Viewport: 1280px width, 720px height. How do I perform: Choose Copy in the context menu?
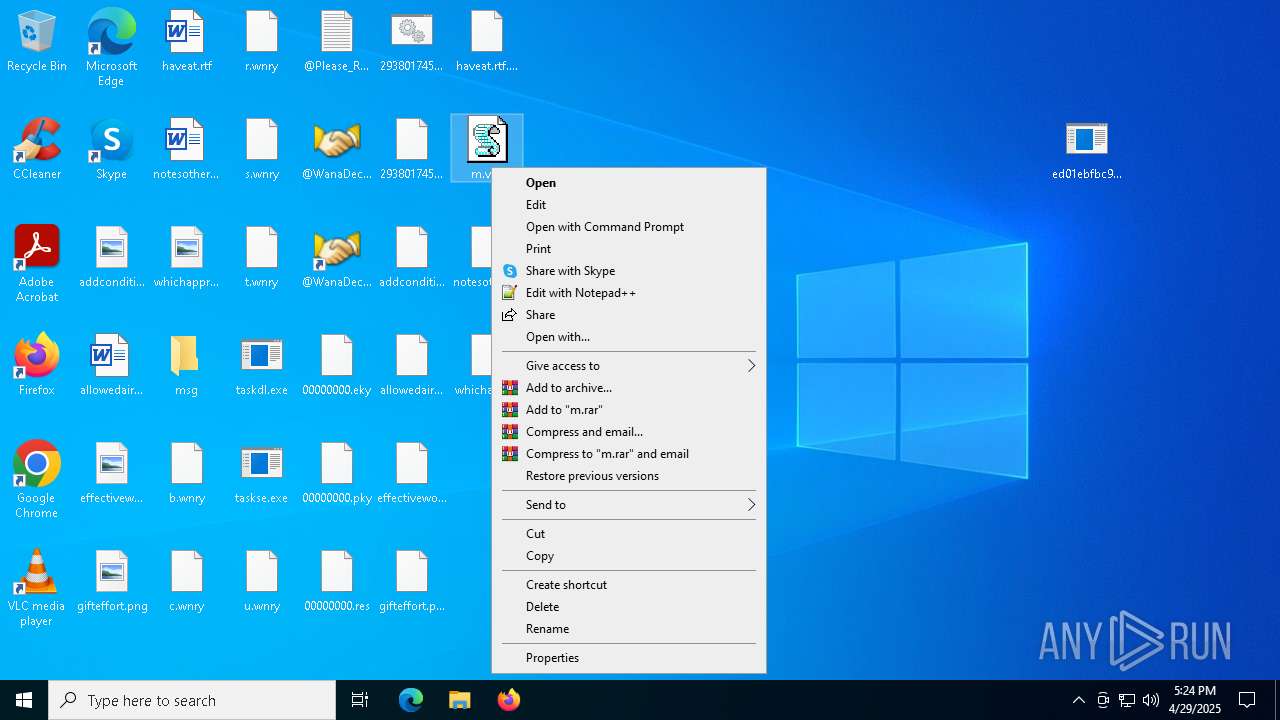(x=629, y=556)
